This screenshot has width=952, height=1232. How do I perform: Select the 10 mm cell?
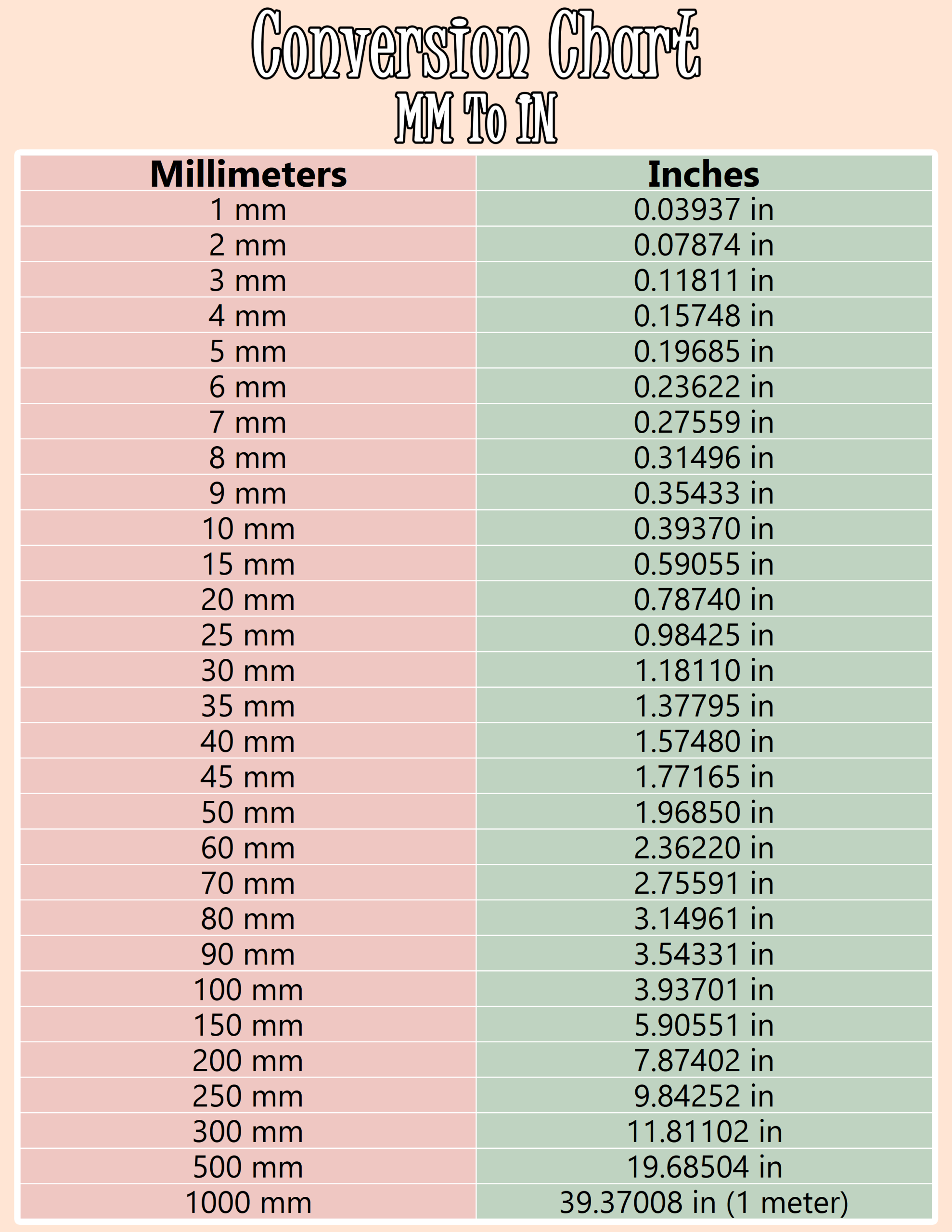248,528
